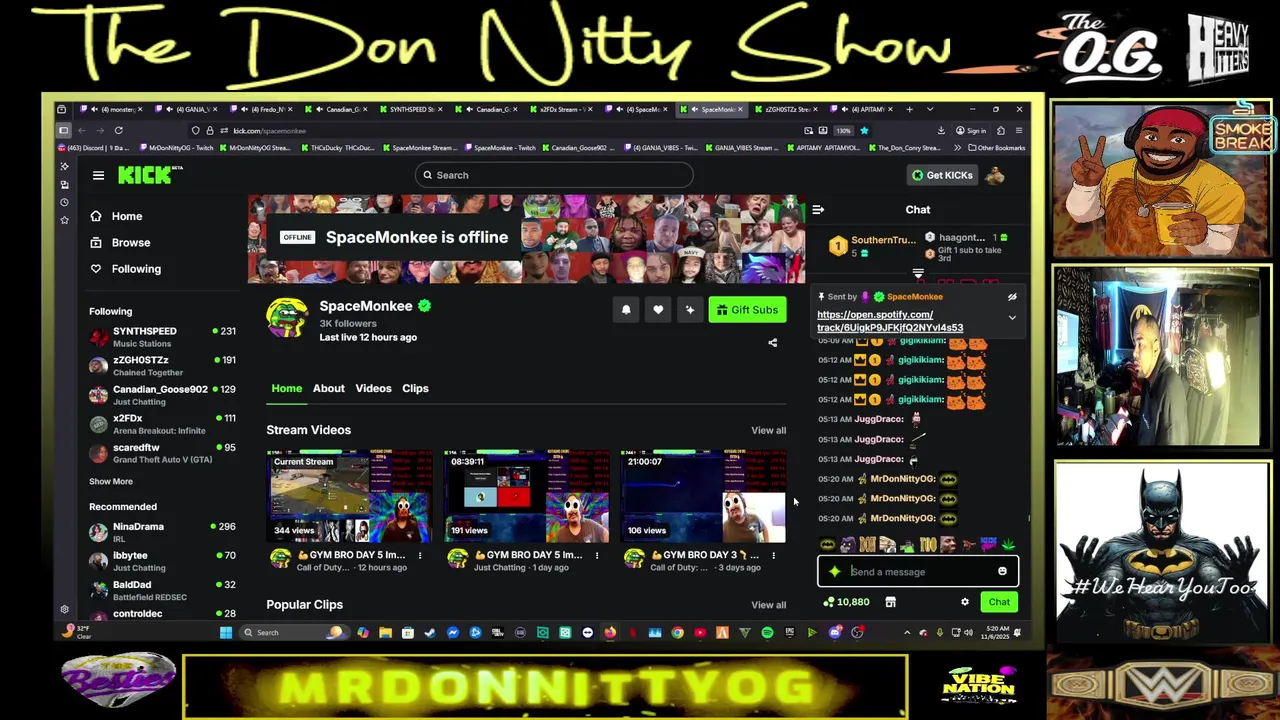Toggle follow heart for SpaceMonkee
Viewport: 1280px width, 720px height.
[x=658, y=310]
